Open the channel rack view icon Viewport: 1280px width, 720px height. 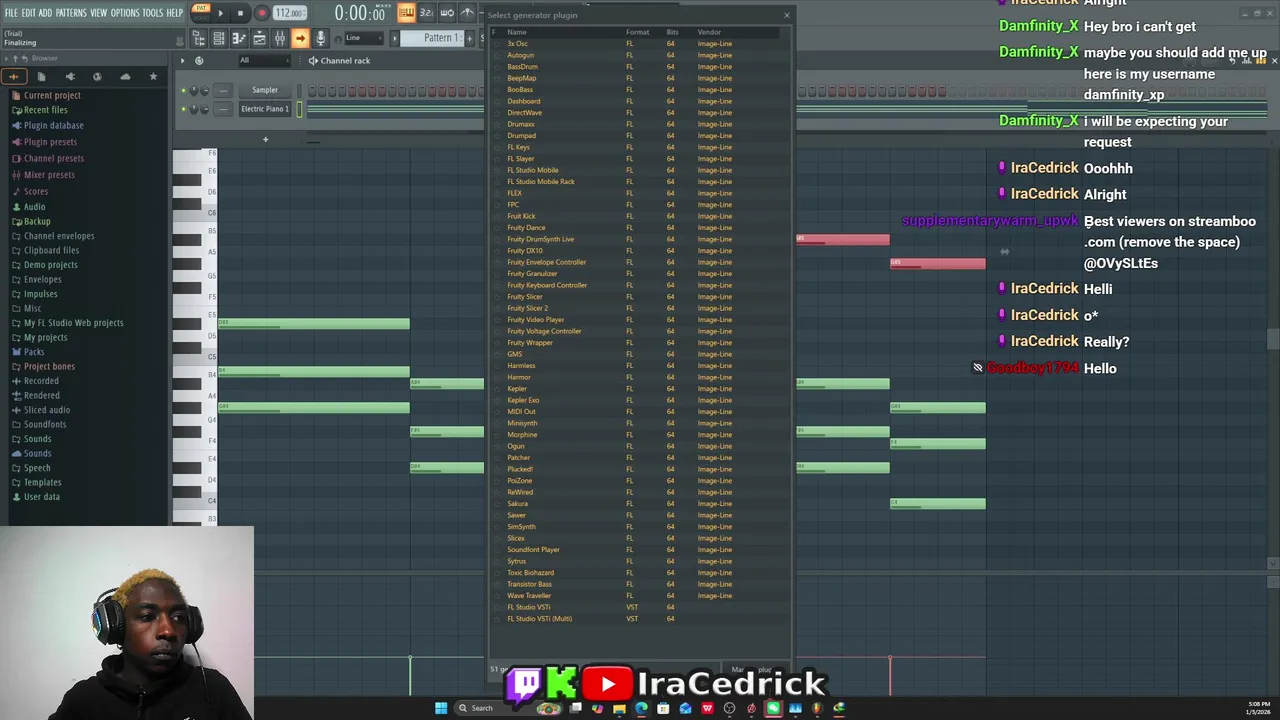(219, 38)
